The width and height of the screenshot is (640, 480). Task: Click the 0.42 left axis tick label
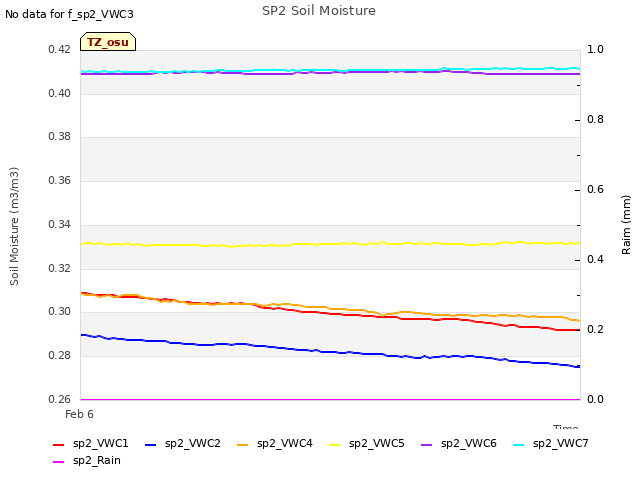point(60,49)
